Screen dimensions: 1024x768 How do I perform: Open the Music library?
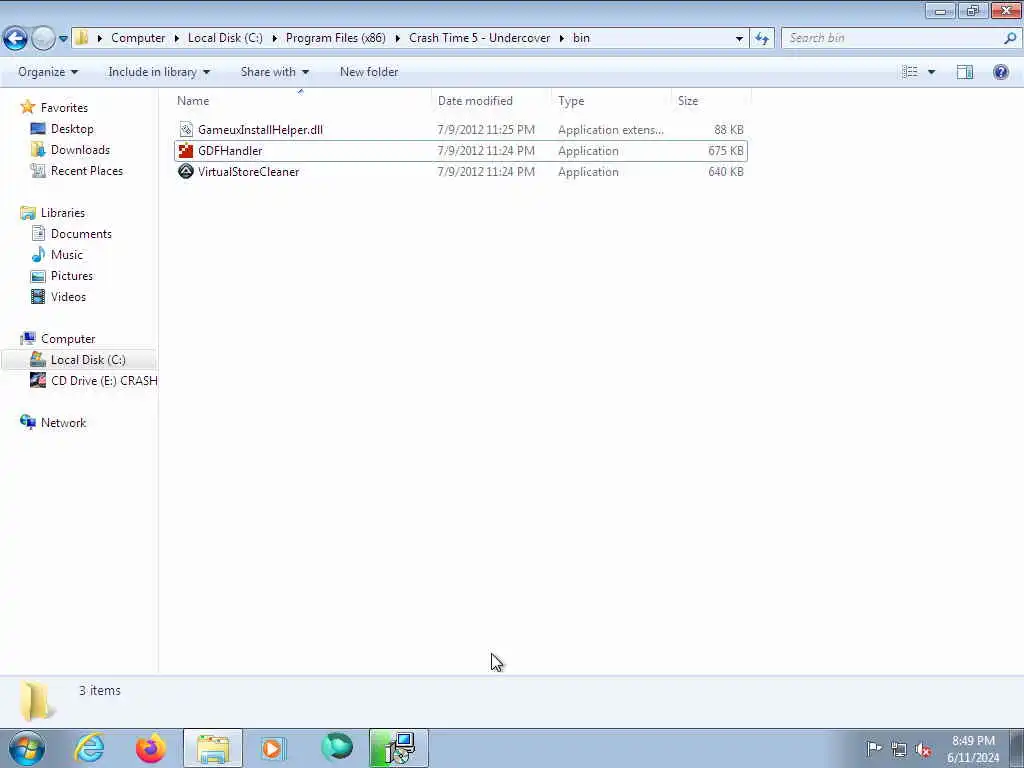point(67,255)
